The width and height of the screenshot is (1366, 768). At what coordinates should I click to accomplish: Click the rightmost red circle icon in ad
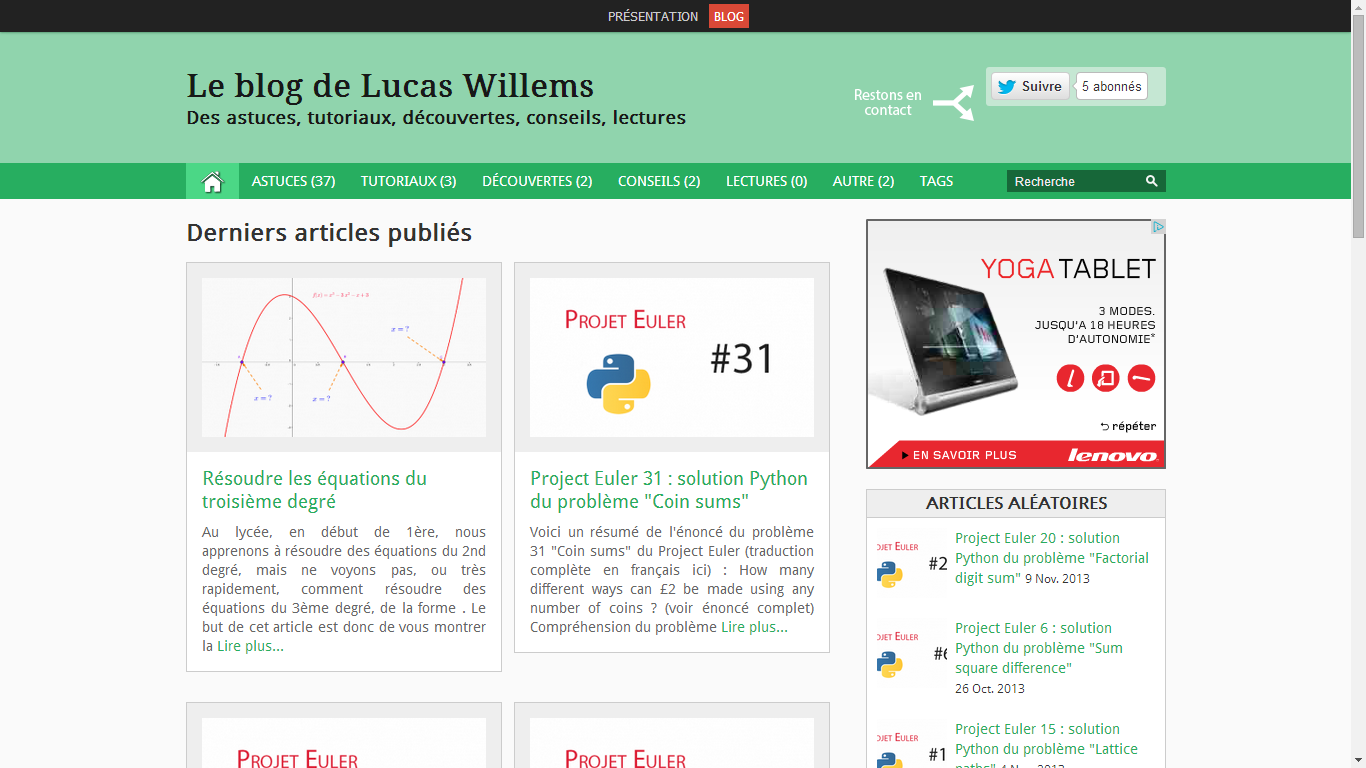point(1141,378)
